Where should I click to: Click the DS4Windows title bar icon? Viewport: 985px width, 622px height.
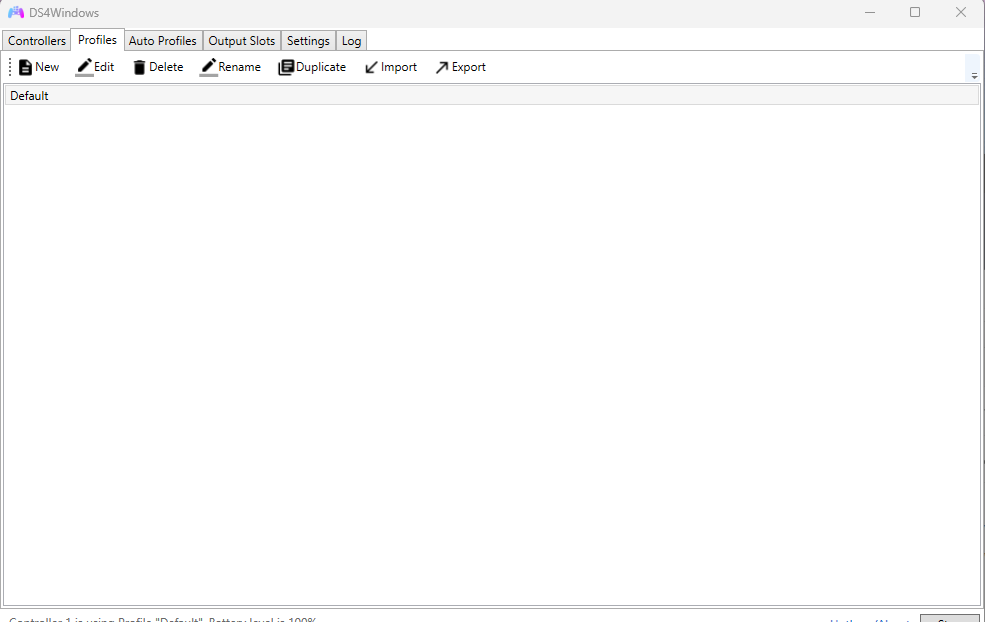pyautogui.click(x=16, y=13)
